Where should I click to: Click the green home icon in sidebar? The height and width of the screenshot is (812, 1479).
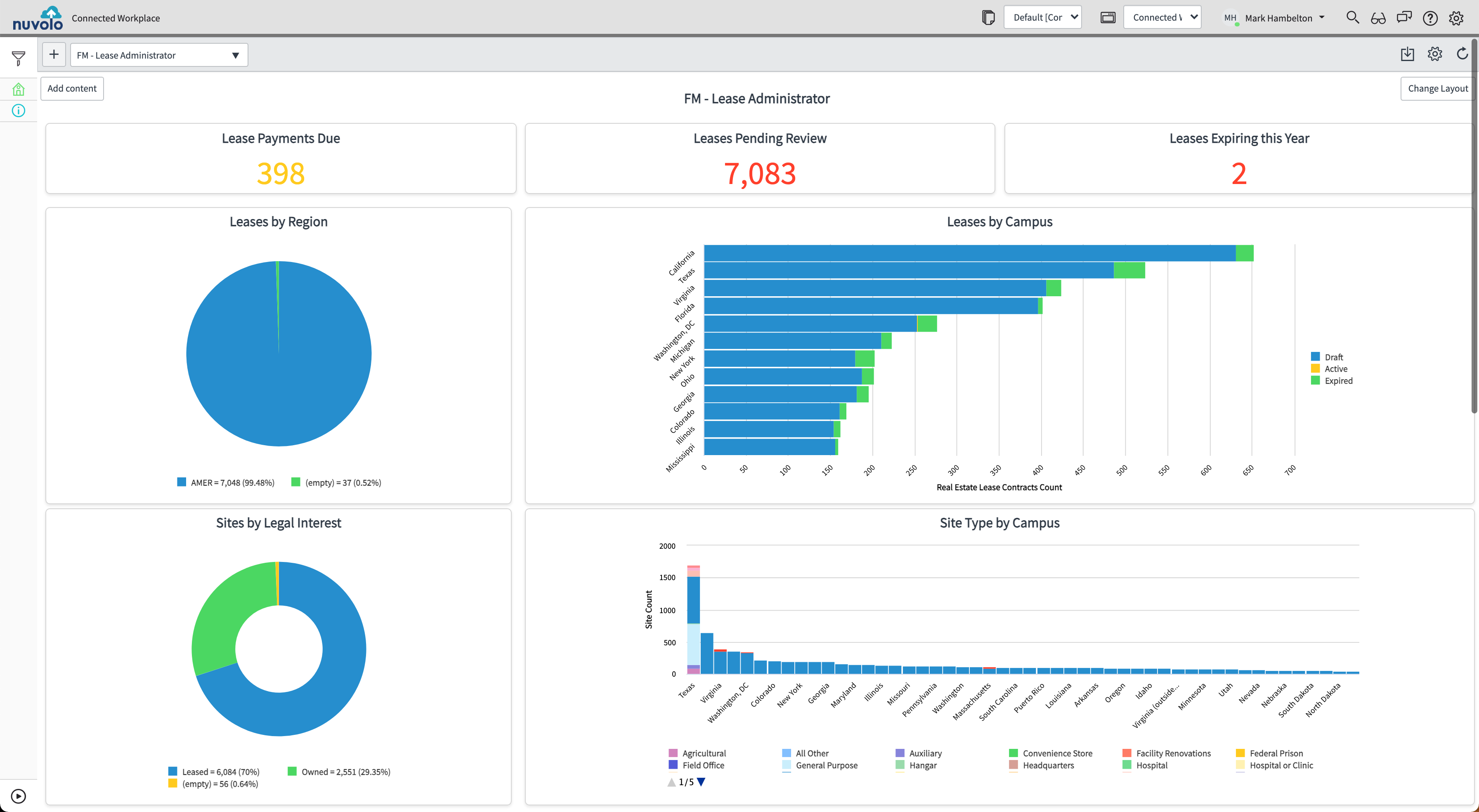19,89
